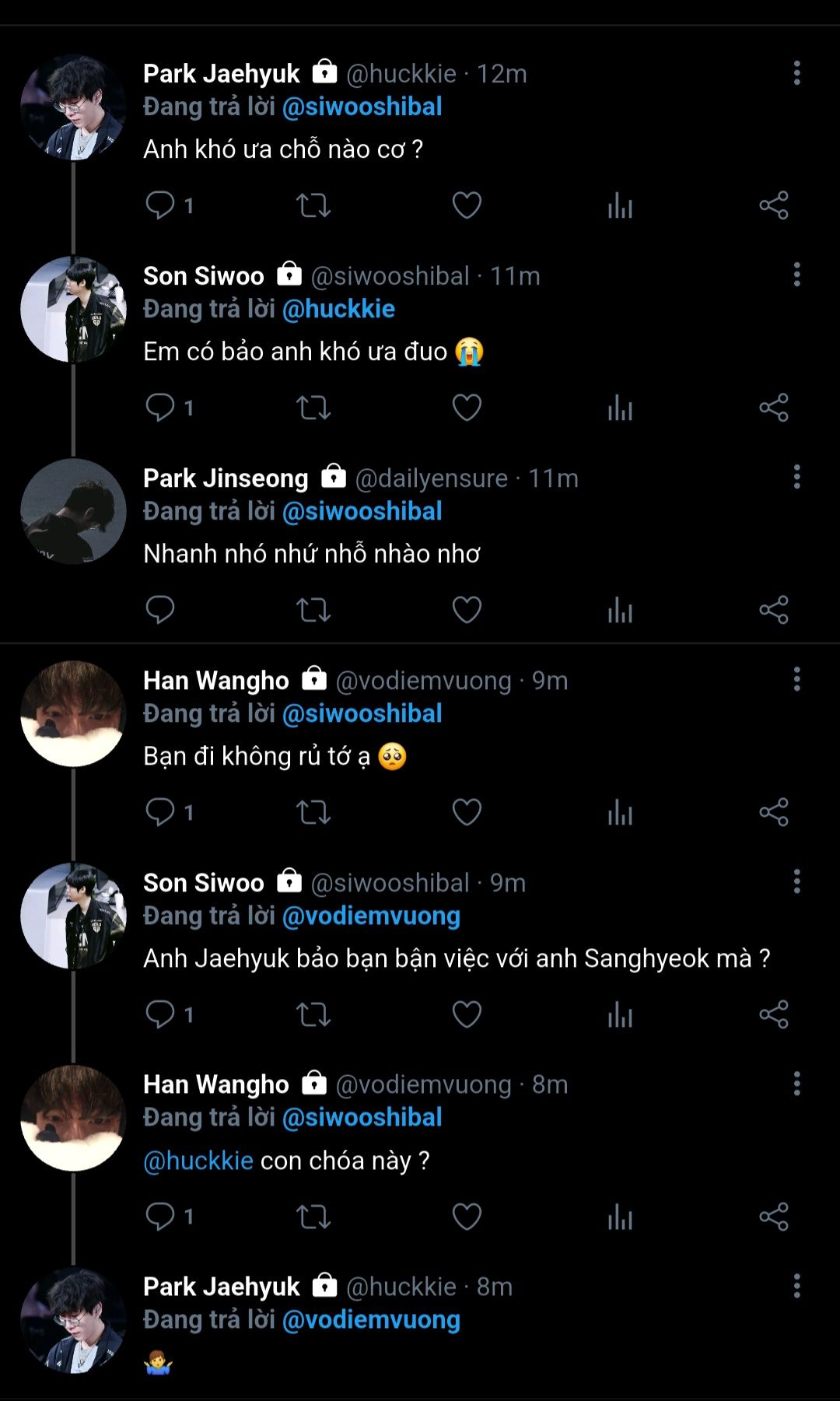The image size is (840, 1401).
Task: Open Park Jinseong's profile picture
Action: pyautogui.click(x=73, y=512)
